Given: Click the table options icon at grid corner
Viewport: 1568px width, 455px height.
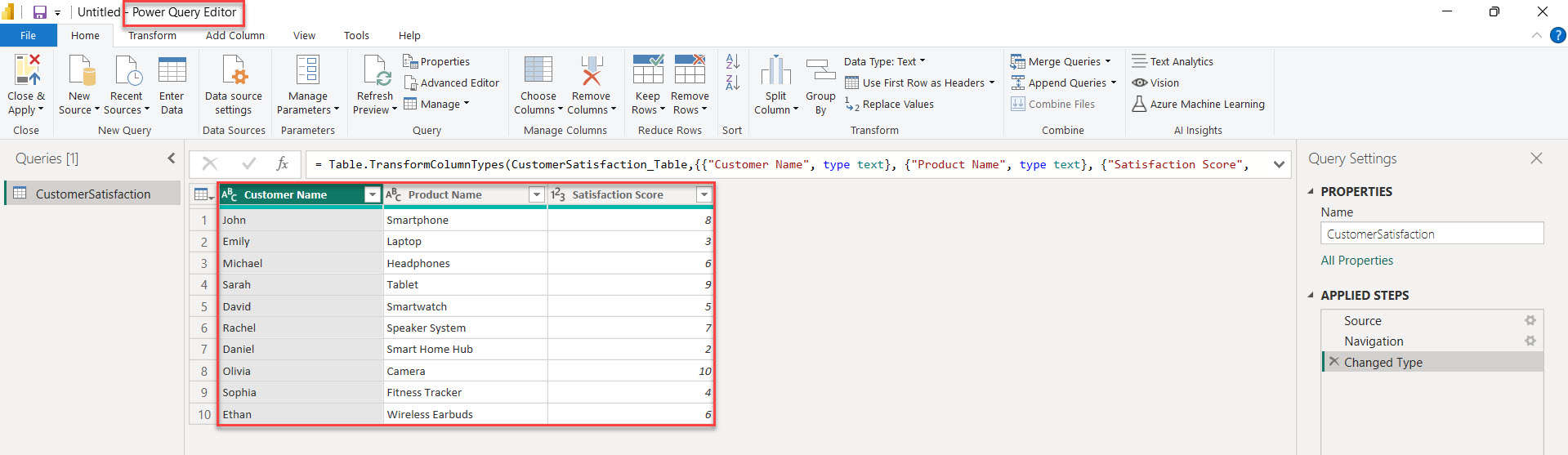Looking at the screenshot, I should [x=203, y=194].
